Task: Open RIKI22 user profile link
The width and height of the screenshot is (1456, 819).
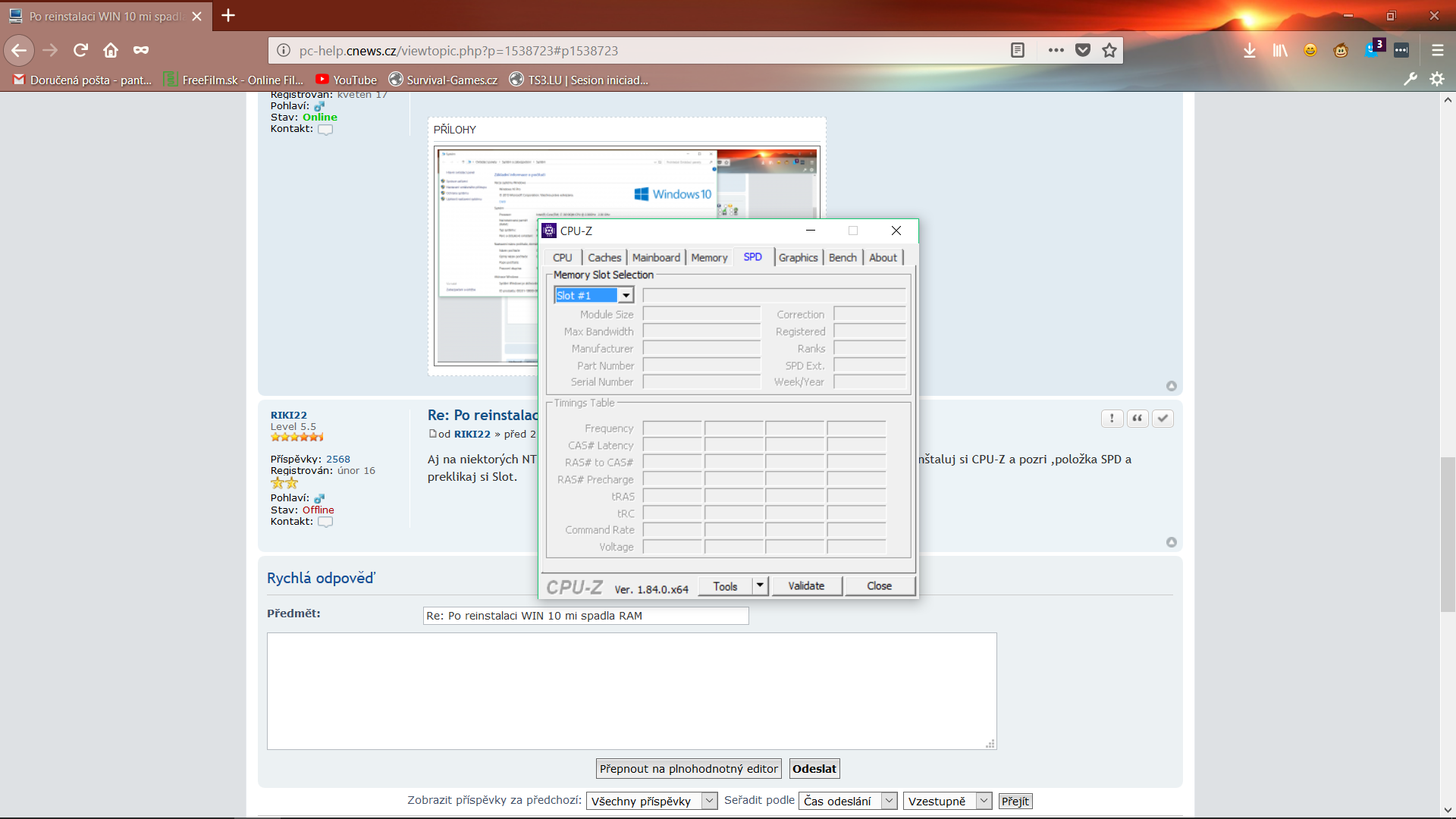Action: pos(289,415)
